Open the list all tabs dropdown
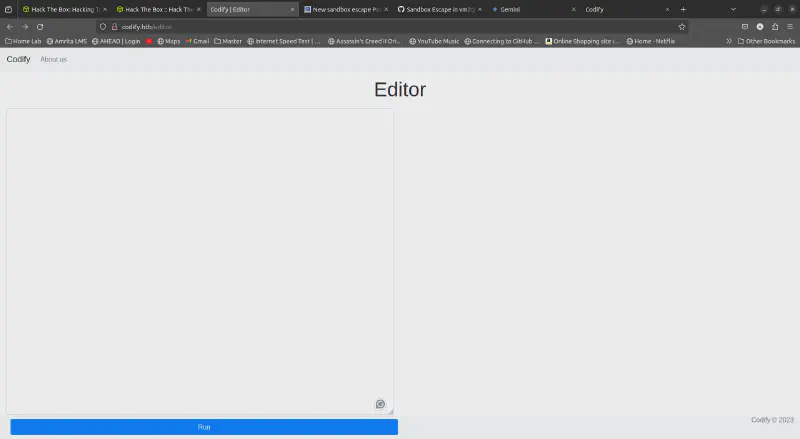This screenshot has height=439, width=800. 733,9
